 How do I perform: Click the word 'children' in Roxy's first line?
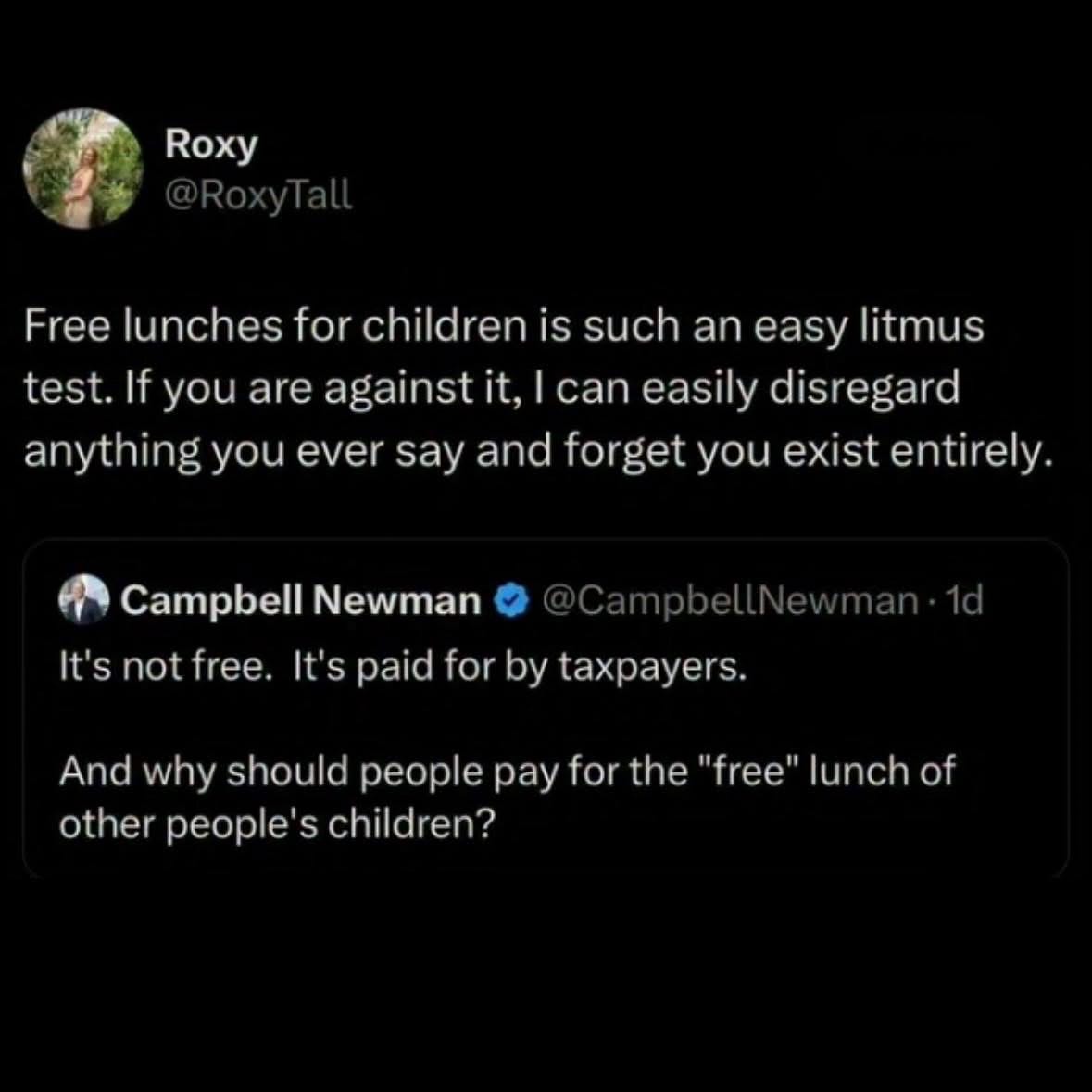(x=444, y=325)
